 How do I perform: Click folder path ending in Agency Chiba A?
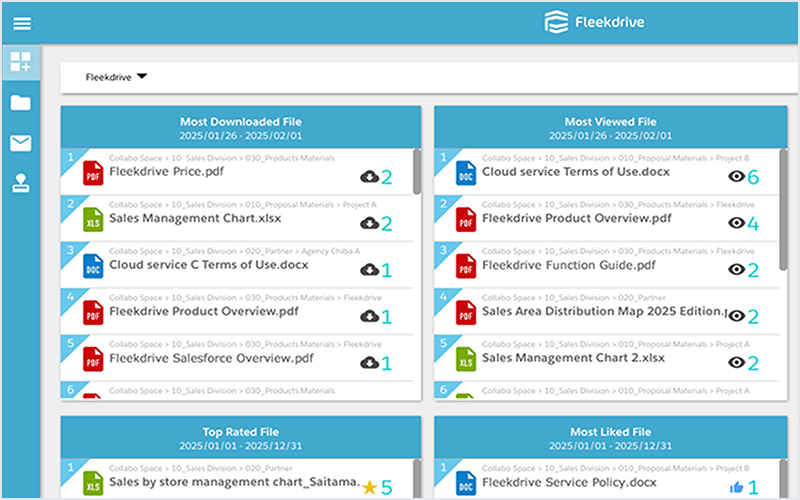[234, 251]
